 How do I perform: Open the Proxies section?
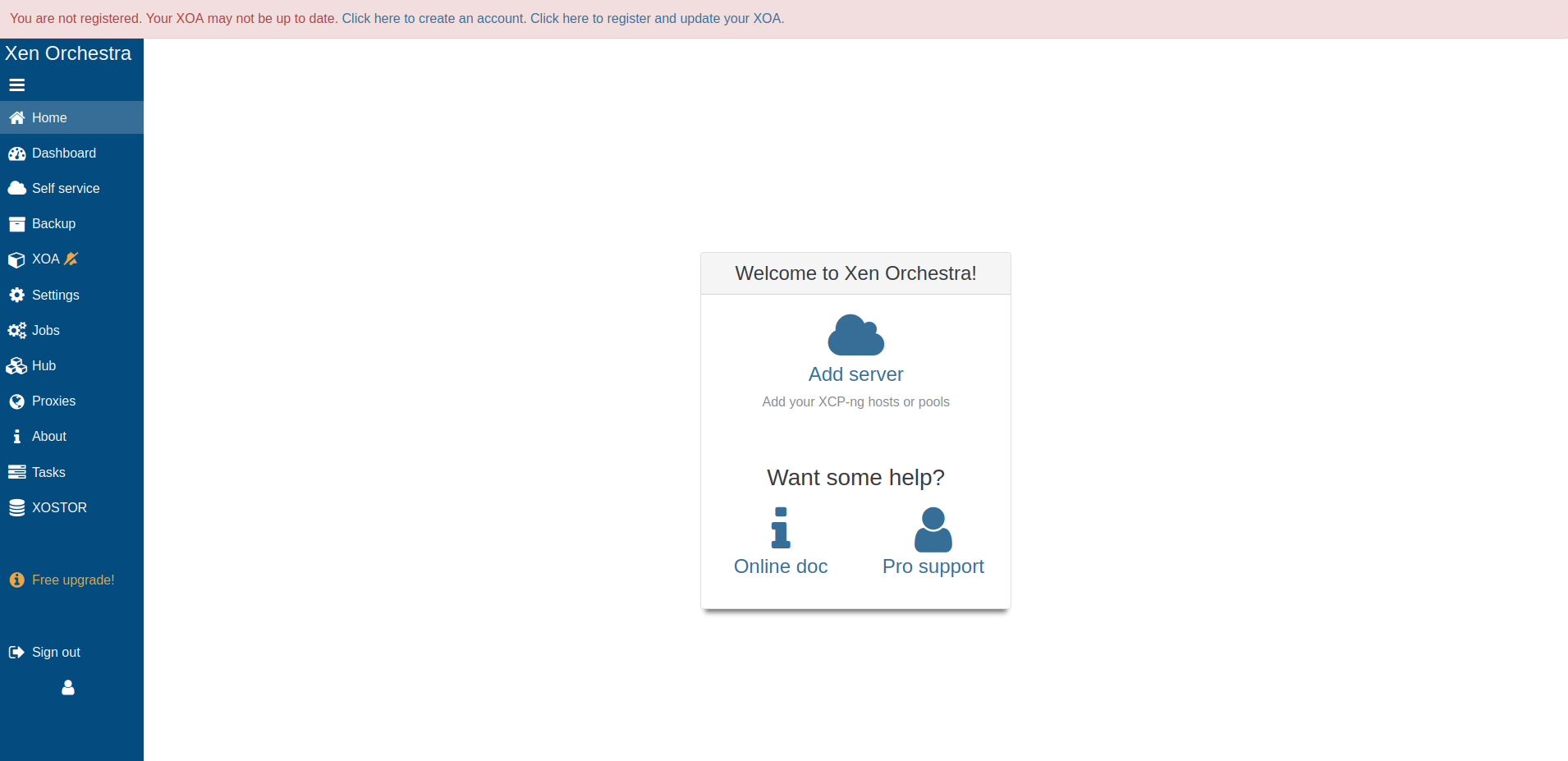point(53,401)
